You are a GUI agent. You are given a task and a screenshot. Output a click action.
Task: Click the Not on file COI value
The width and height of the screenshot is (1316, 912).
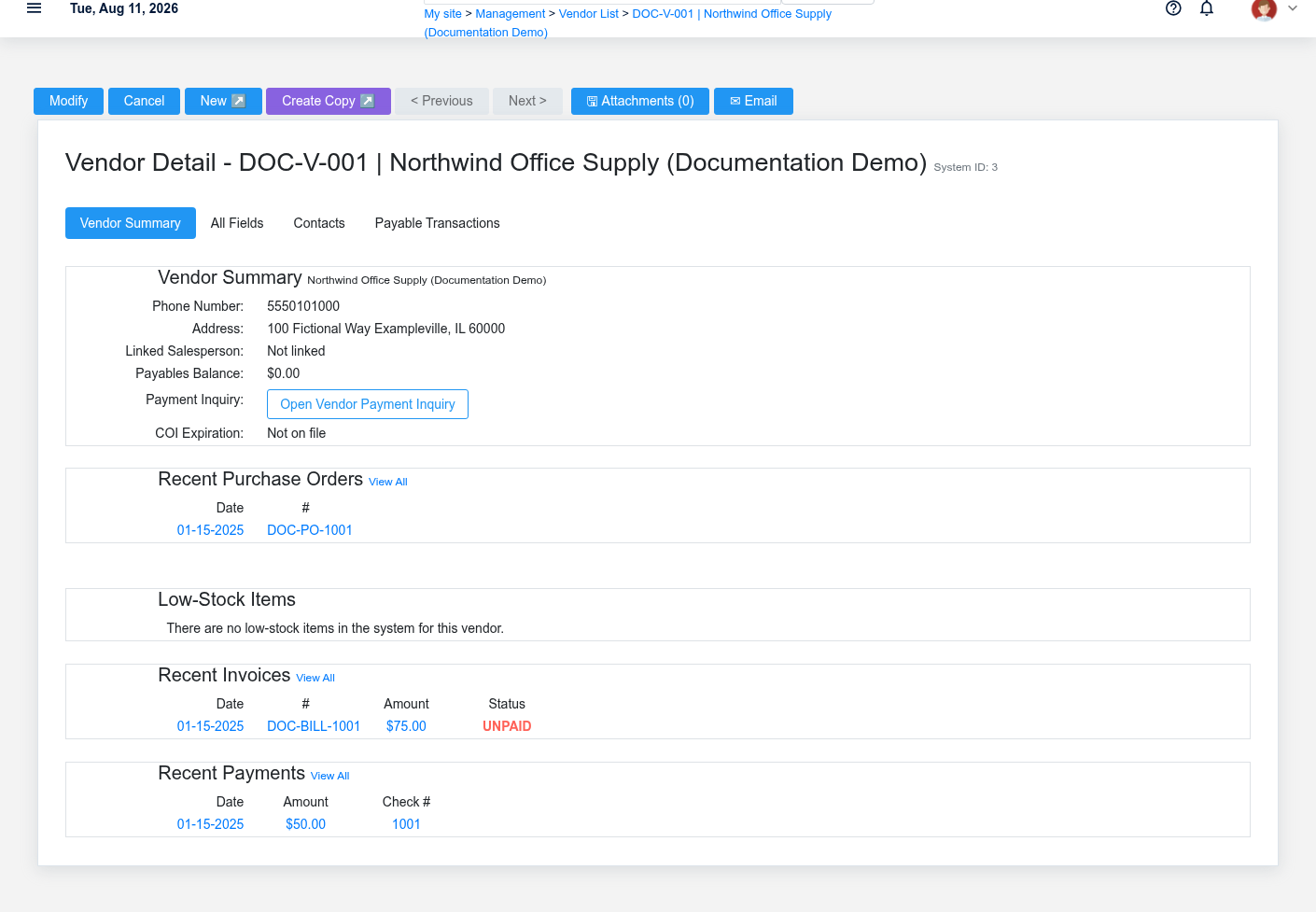(x=297, y=433)
